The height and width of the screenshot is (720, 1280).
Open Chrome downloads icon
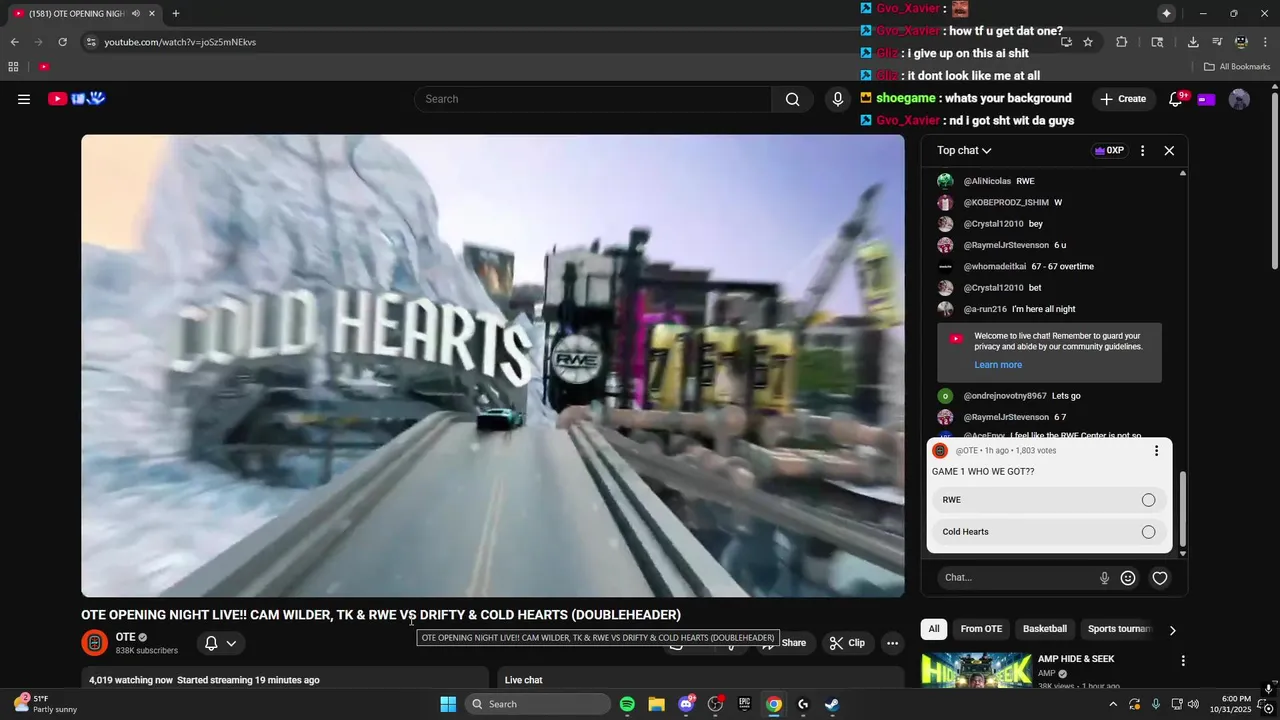[x=1193, y=42]
